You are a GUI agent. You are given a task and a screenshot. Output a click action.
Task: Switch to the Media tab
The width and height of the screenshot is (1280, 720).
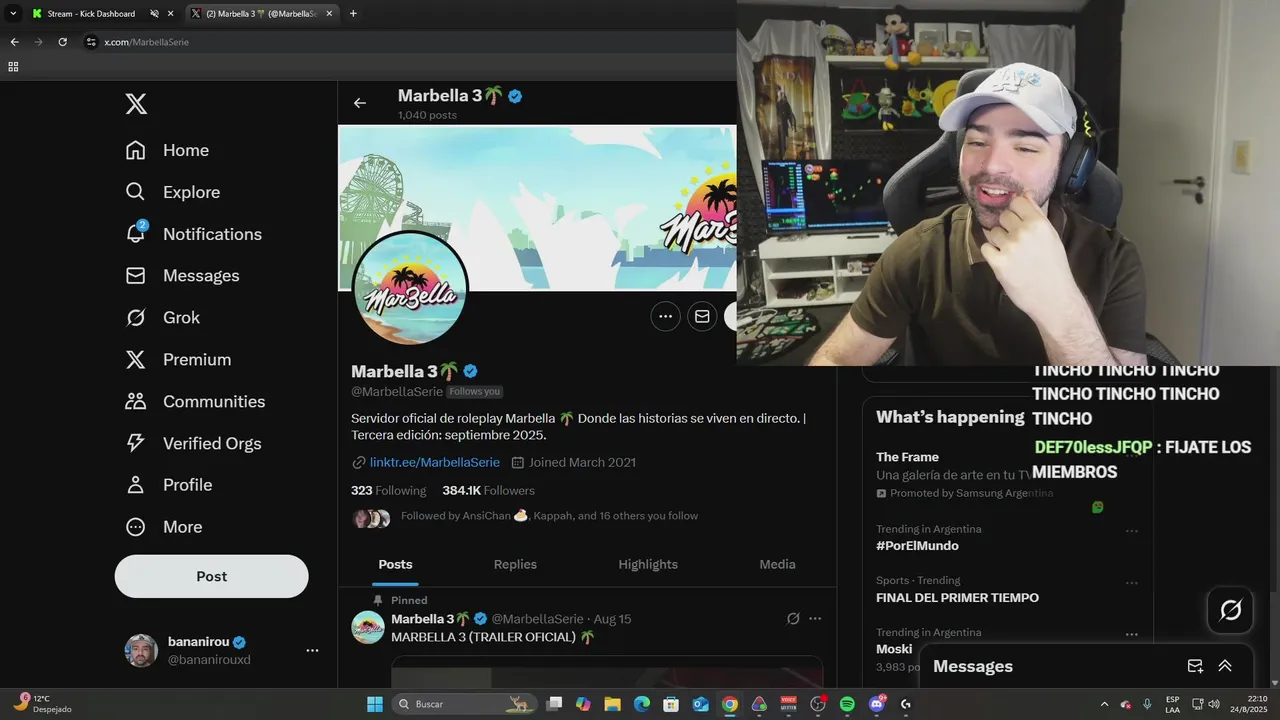[777, 564]
